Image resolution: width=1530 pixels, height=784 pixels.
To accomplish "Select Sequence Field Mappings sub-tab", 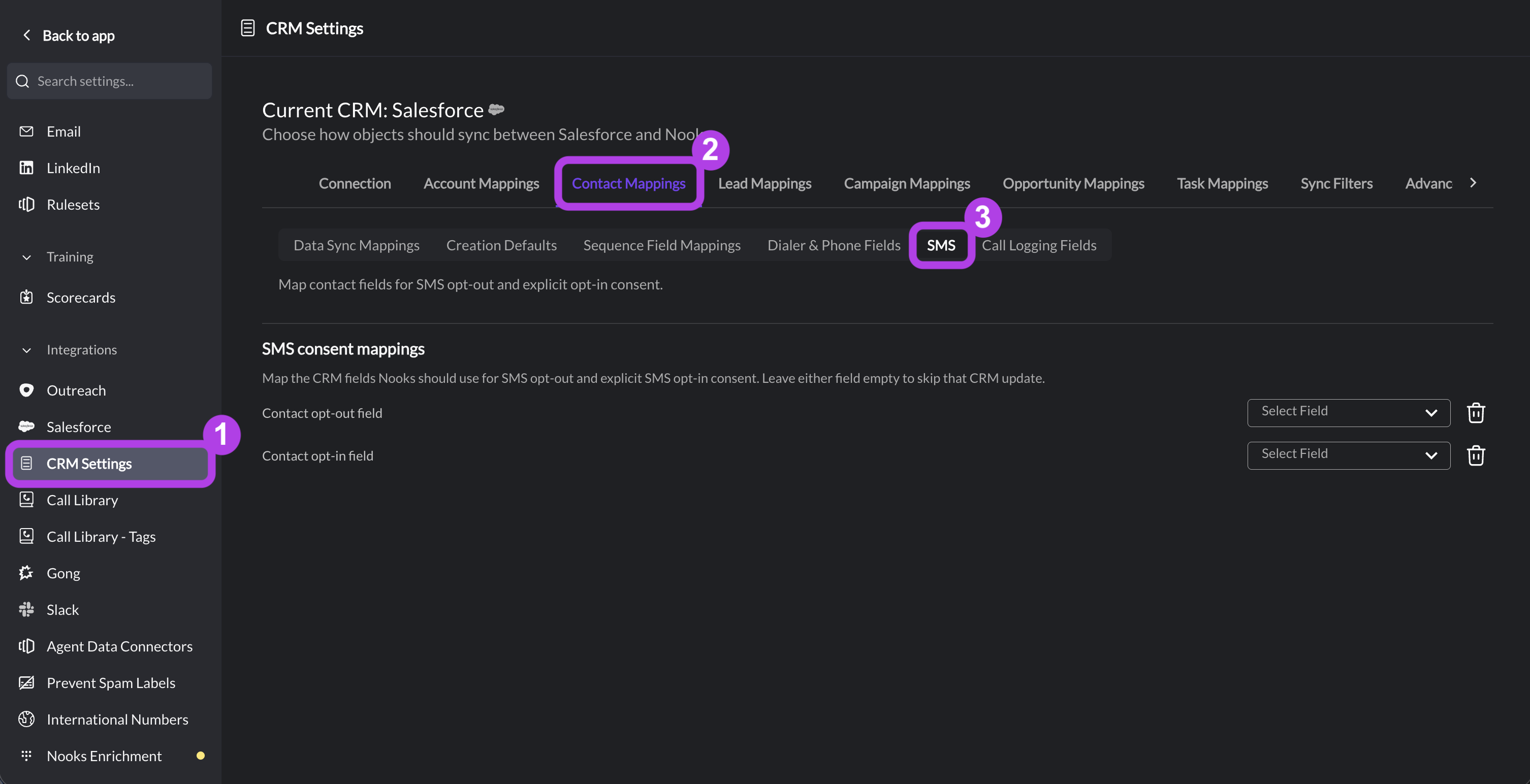I will [662, 245].
